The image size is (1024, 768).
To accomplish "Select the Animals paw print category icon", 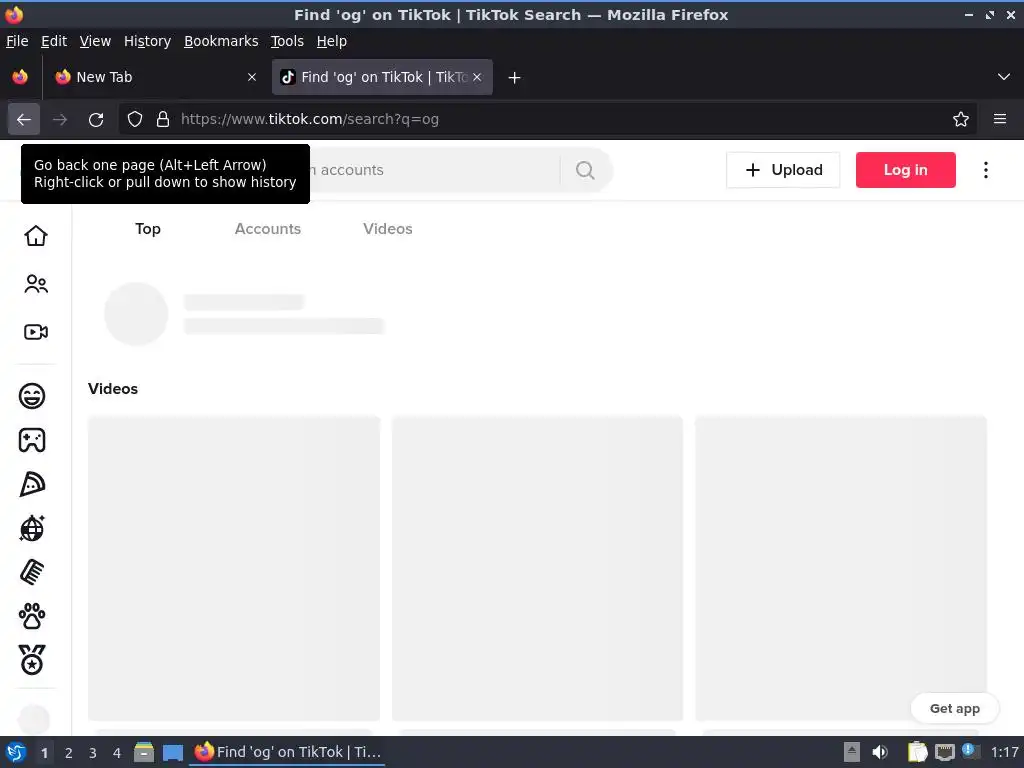I will click(32, 616).
